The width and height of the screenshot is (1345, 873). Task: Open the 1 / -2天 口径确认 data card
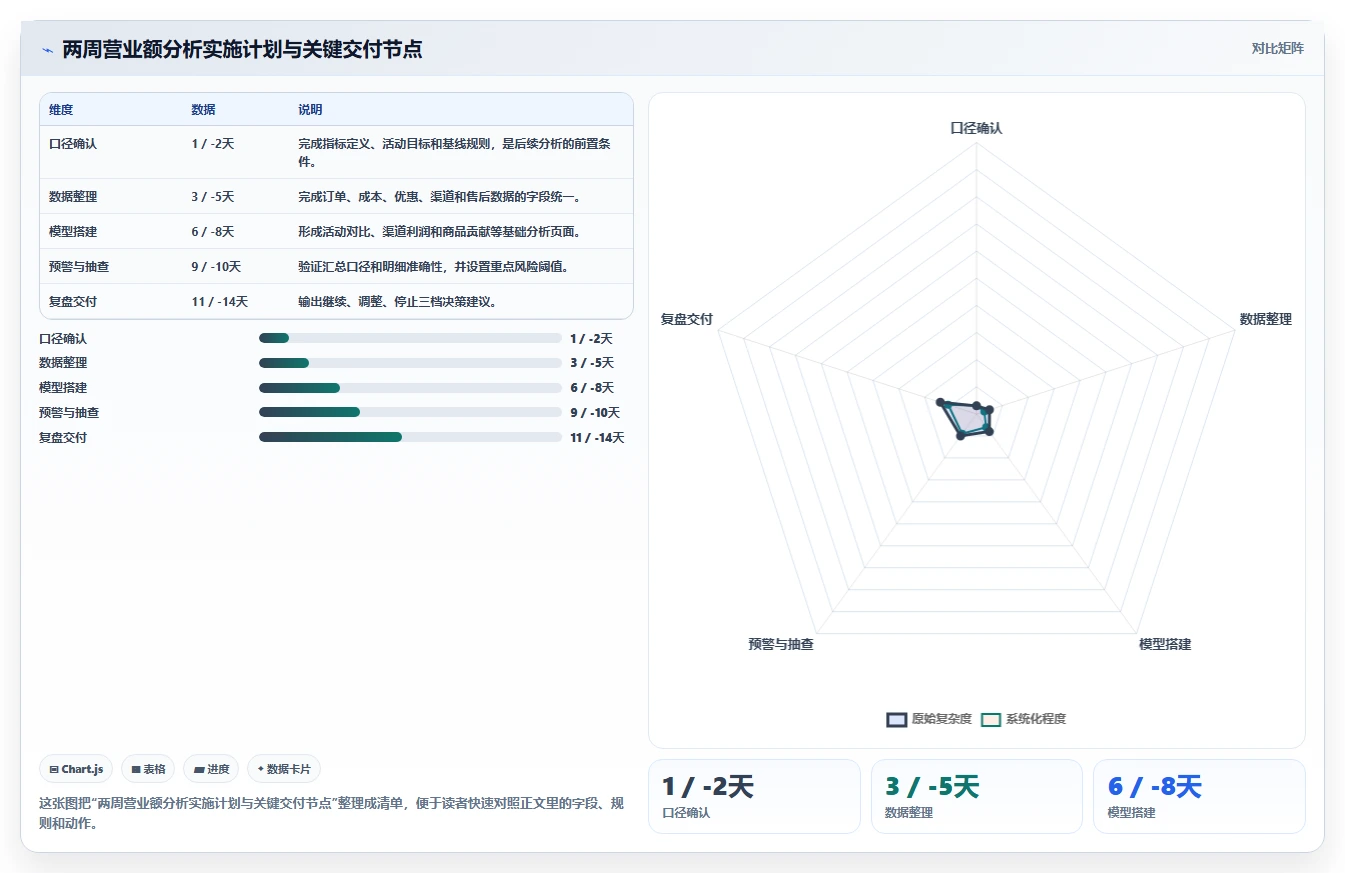pos(754,796)
